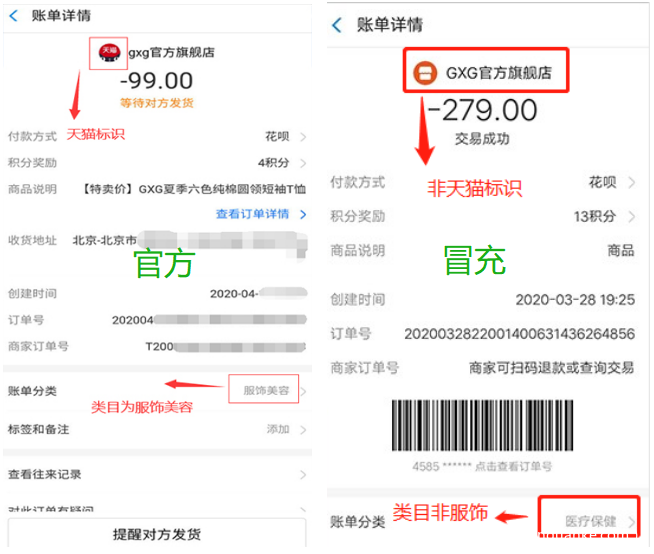654x554 pixels.
Task: Expand 付款方式 花呗 row in left screen
Action: coord(157,136)
